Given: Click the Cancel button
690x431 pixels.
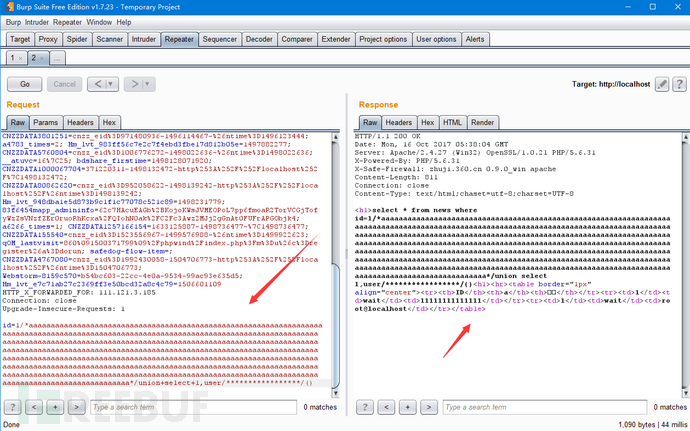Looking at the screenshot, I should [65, 84].
